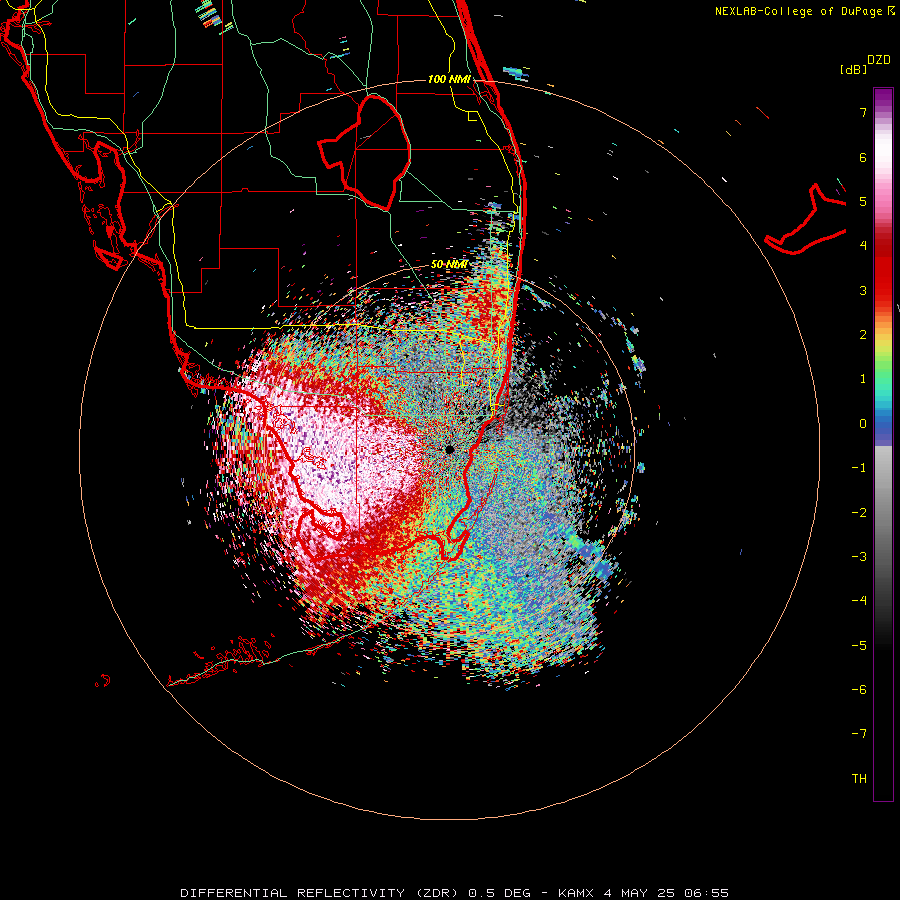Viewport: 900px width, 900px height.
Task: Click the -6 value on the color scale
Action: pyautogui.click(x=859, y=690)
